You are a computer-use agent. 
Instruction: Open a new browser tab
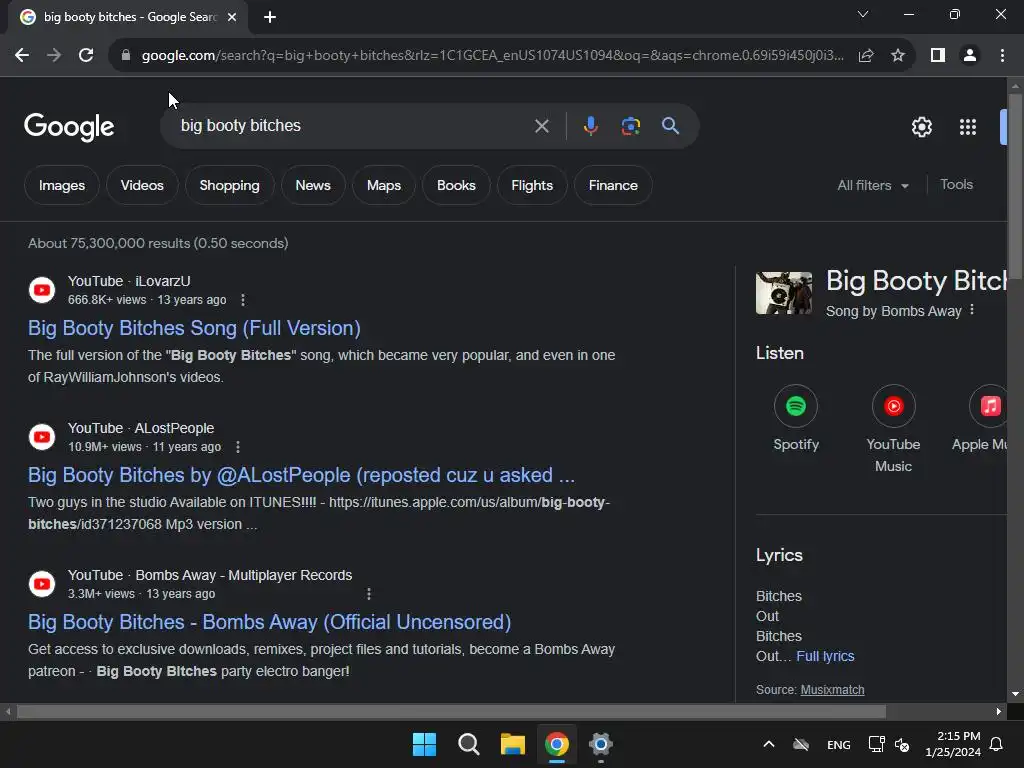pos(270,17)
